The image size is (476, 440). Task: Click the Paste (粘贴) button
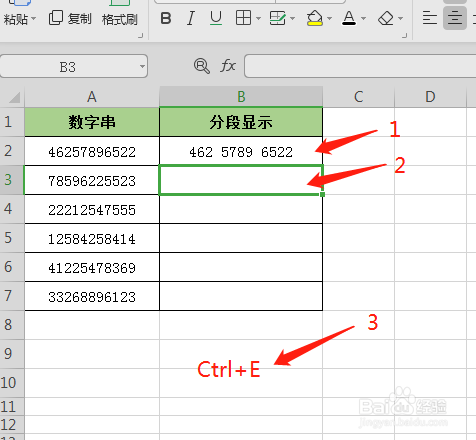[16, 19]
